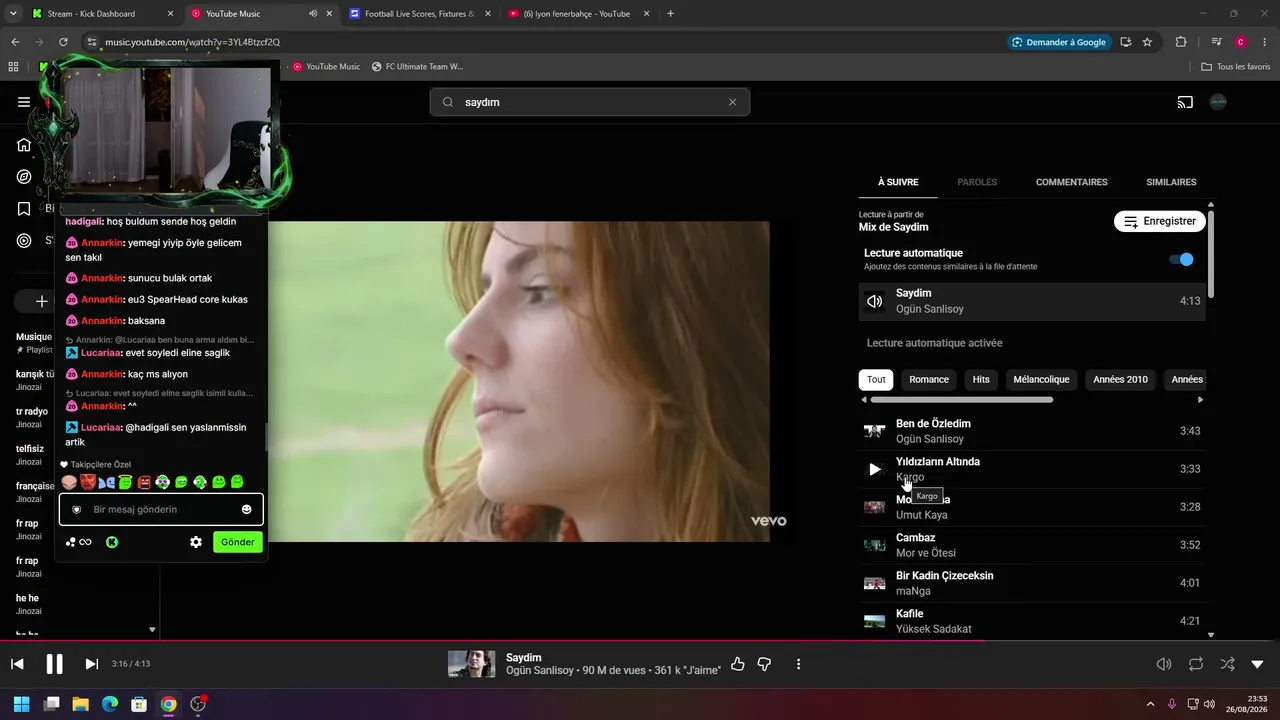
Task: Show hidden system tray icons
Action: coord(1150,704)
